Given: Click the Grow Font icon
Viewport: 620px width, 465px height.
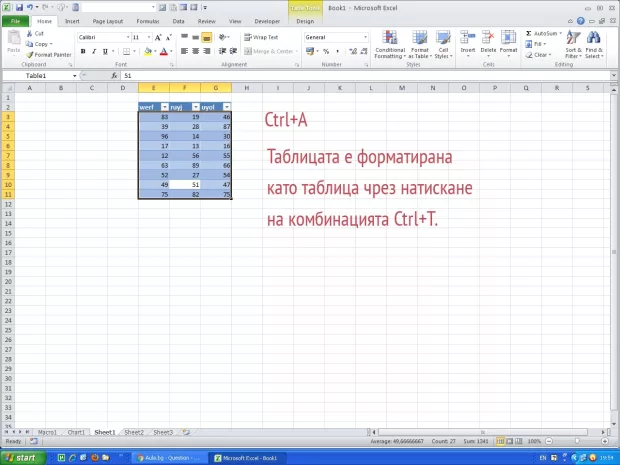Looking at the screenshot, I should 158,38.
